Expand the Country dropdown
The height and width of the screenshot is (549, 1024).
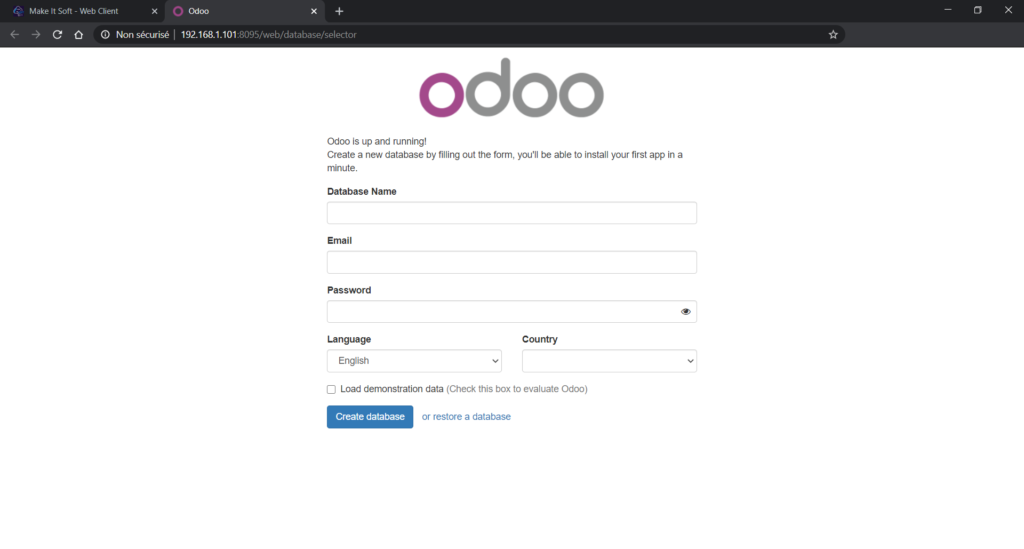tap(609, 361)
